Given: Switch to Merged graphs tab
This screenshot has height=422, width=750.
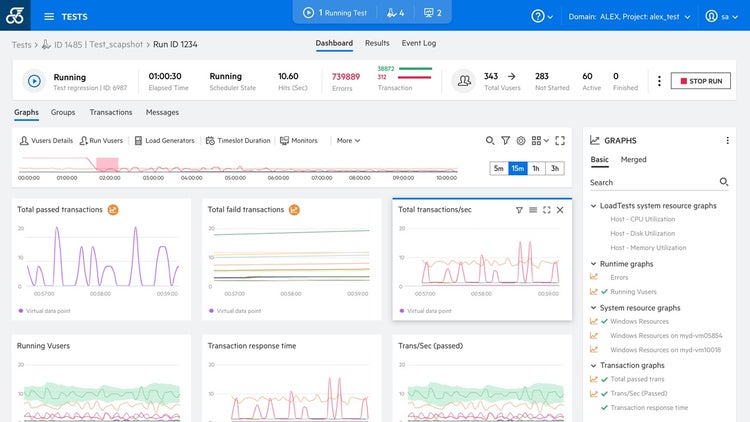Looking at the screenshot, I should coord(633,160).
